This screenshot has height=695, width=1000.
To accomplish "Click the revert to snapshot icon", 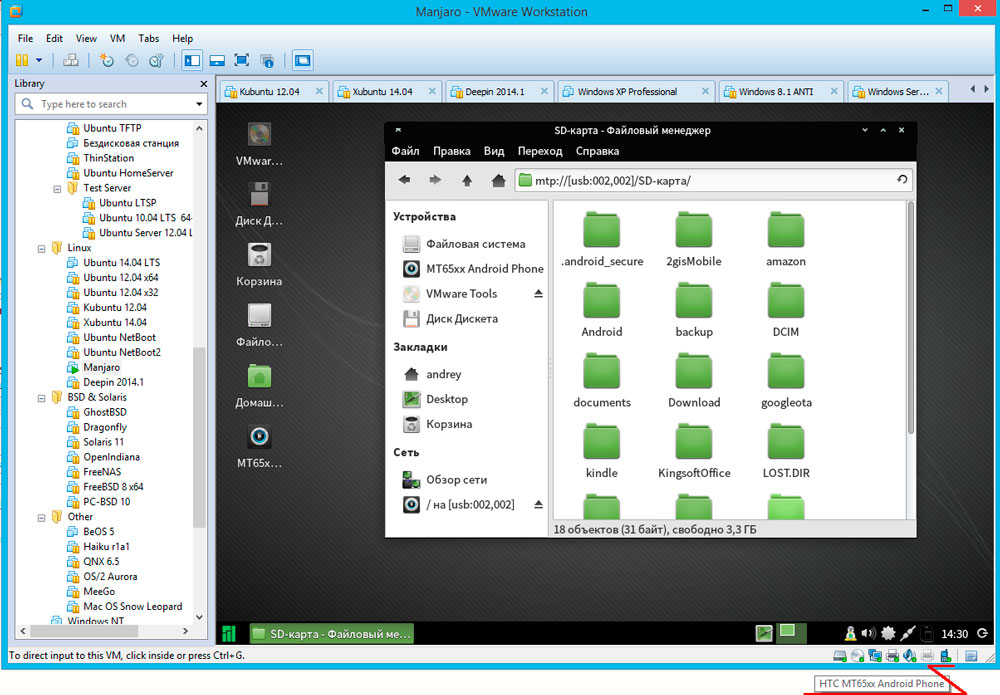I will tap(132, 61).
